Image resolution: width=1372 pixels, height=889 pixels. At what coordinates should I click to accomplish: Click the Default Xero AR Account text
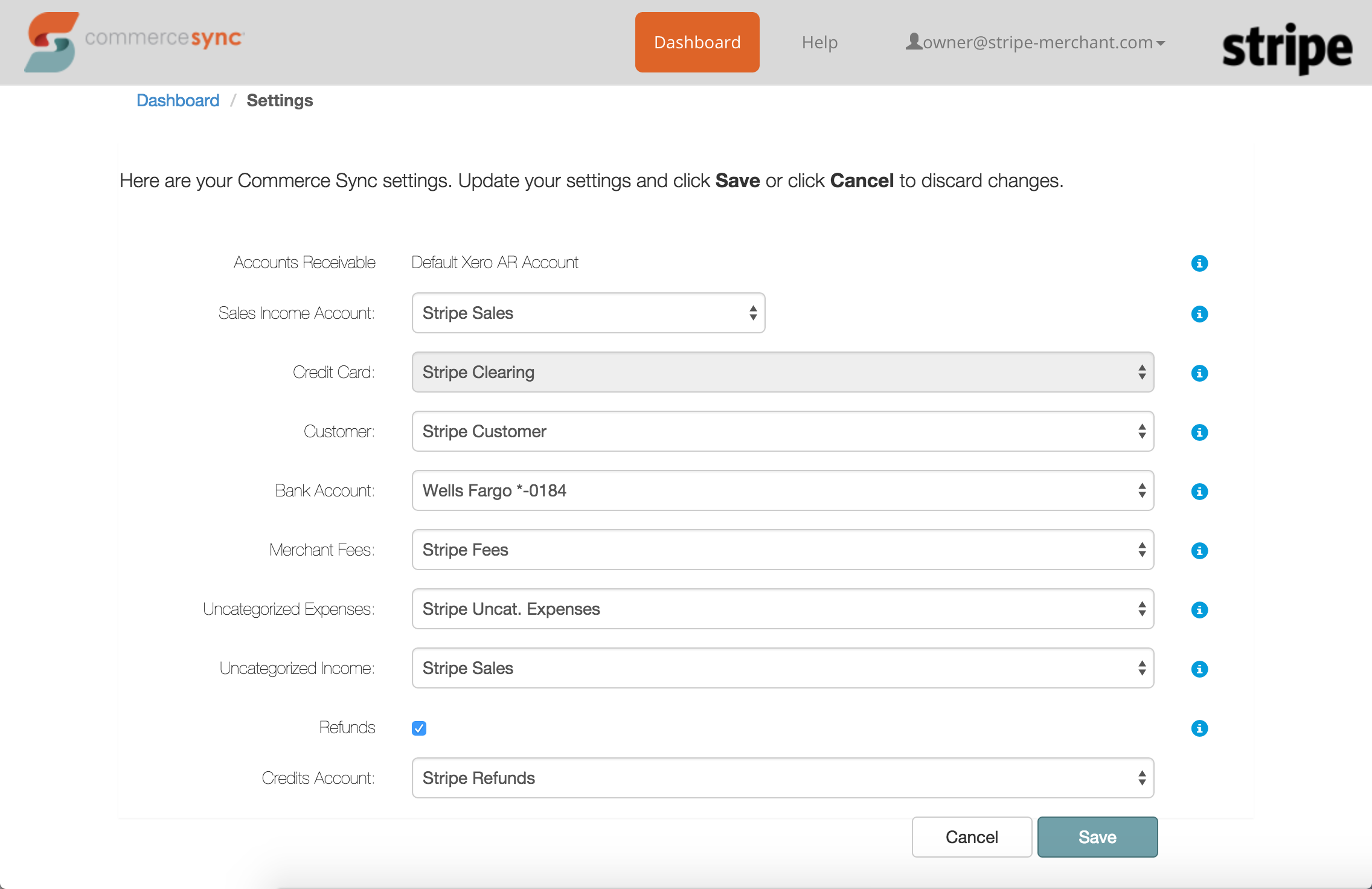pyautogui.click(x=495, y=262)
